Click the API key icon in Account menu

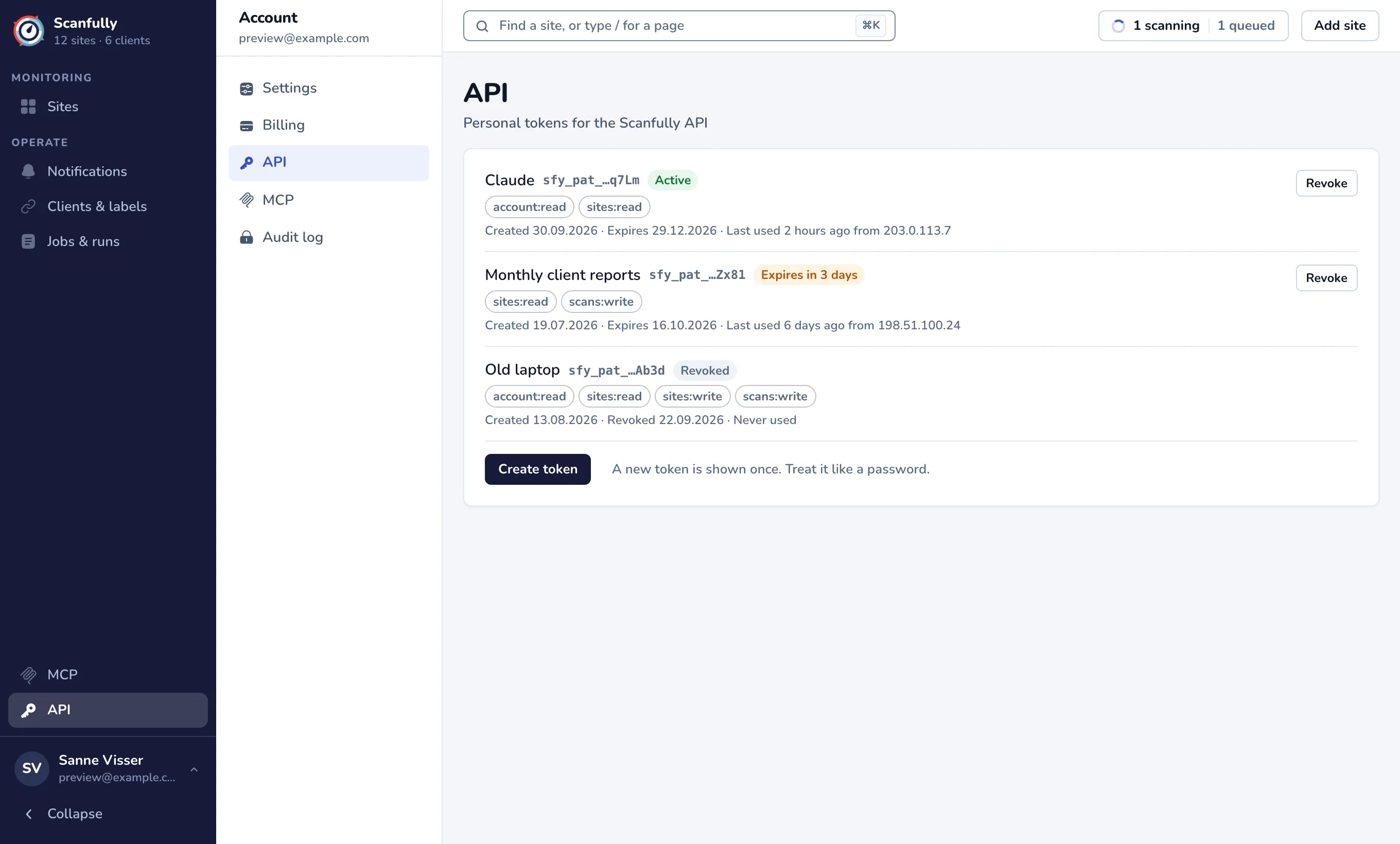point(246,163)
